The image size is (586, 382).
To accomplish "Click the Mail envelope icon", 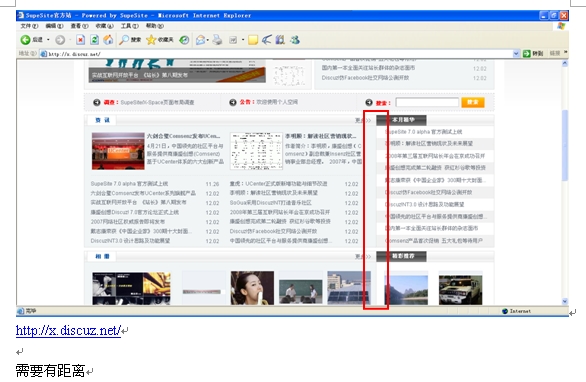I will coord(200,40).
